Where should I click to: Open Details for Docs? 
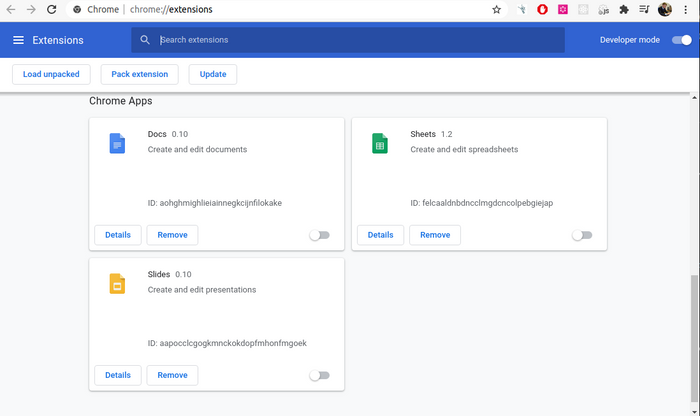tap(118, 235)
